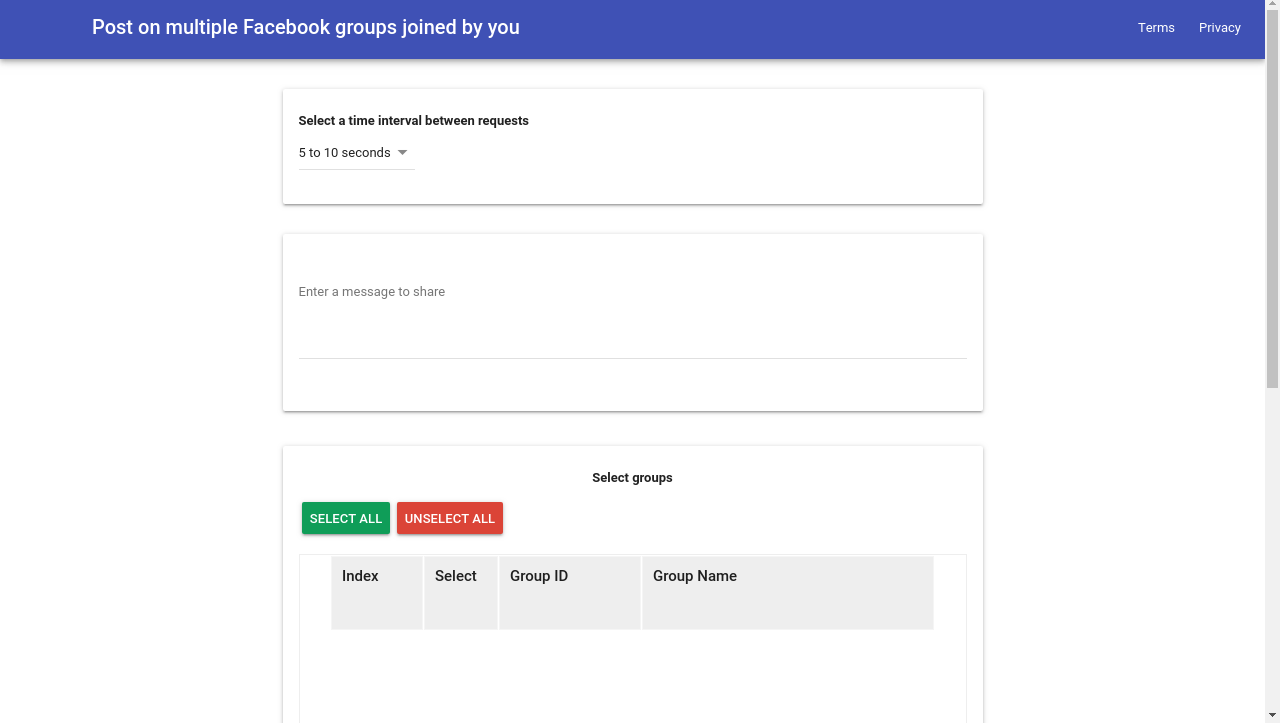This screenshot has width=1280, height=723.
Task: Open the time interval dropdown showing 5 to 10 seconds
Action: (x=356, y=153)
